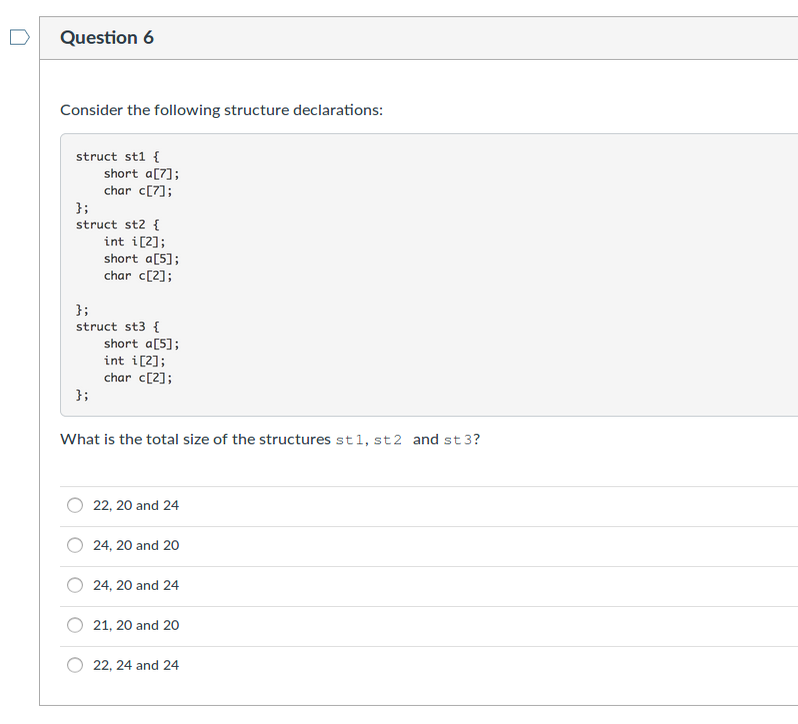The height and width of the screenshot is (724, 798).
Task: Click the 'int i[2];' line inside st3
Action: 134,361
